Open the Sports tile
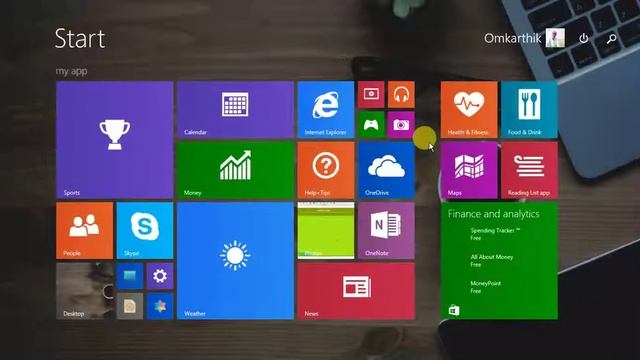This screenshot has height=360, width=640. (115, 140)
